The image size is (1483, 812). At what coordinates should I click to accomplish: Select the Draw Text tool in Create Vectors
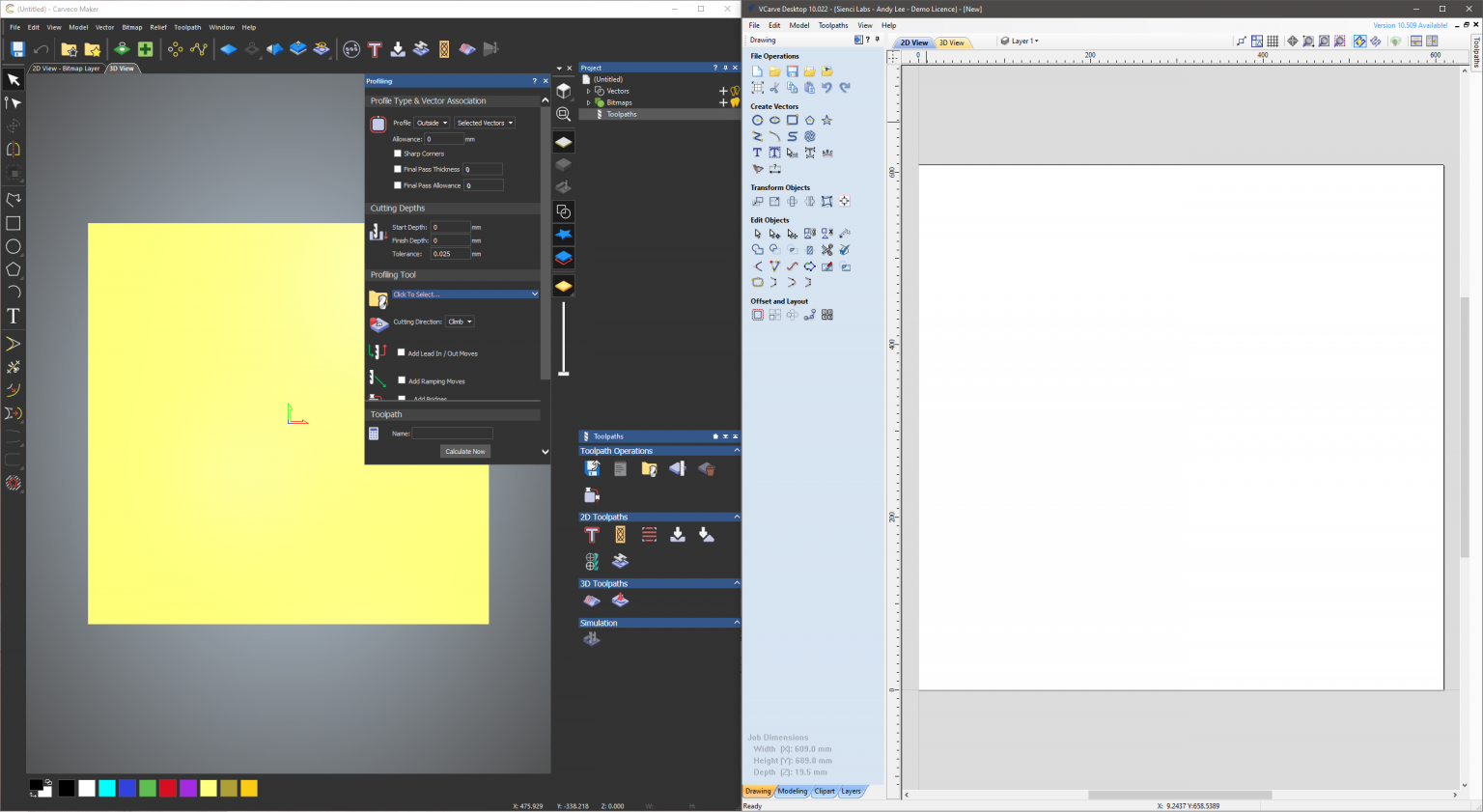pos(758,153)
